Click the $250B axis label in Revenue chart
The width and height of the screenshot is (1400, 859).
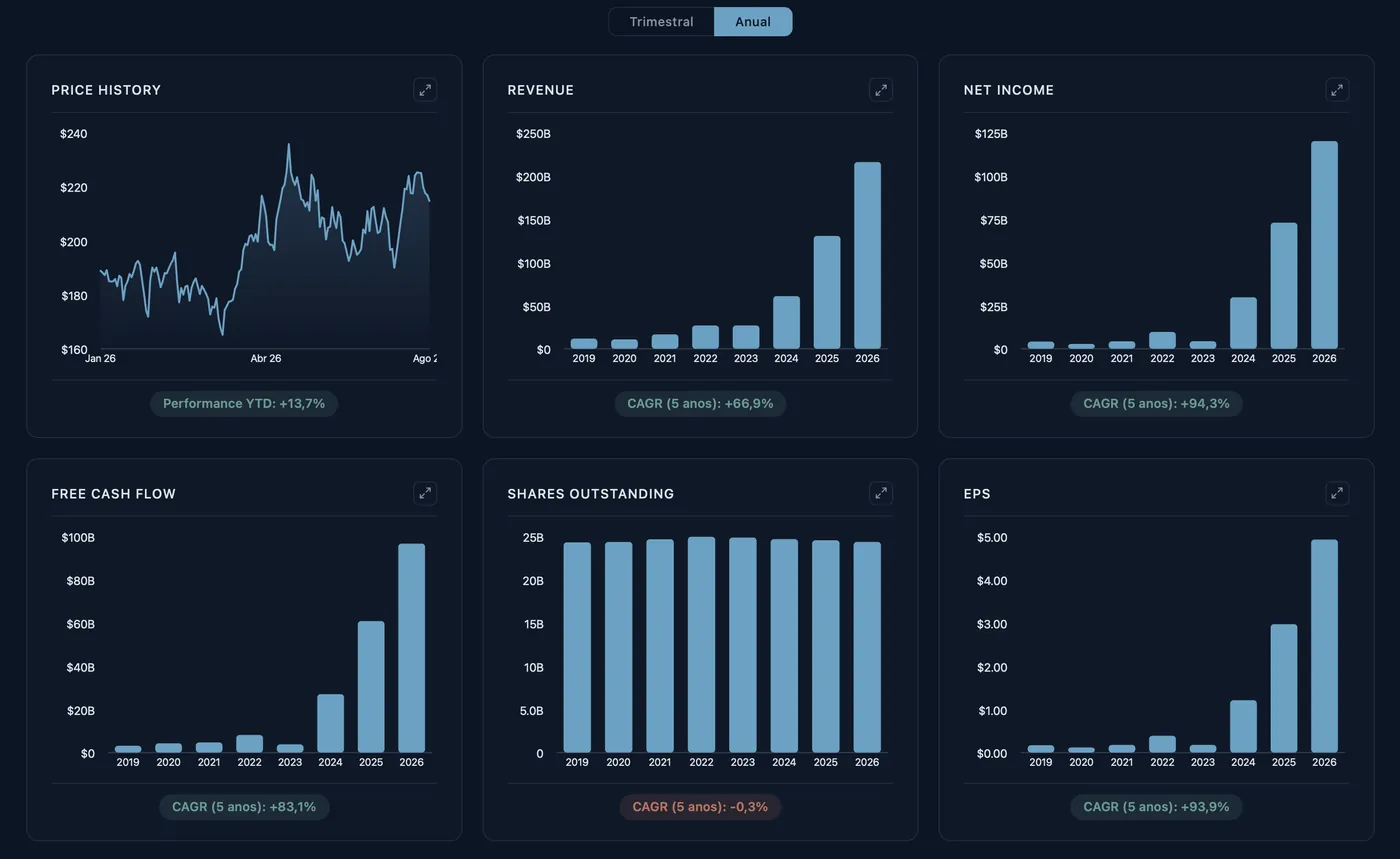tap(533, 134)
